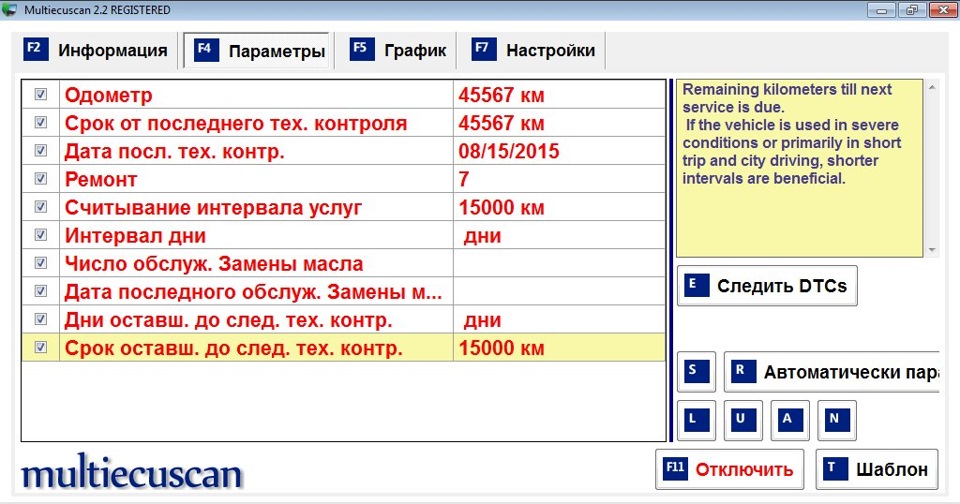Select Считывание интервала услуг row
The height and width of the screenshot is (504, 960).
(343, 208)
